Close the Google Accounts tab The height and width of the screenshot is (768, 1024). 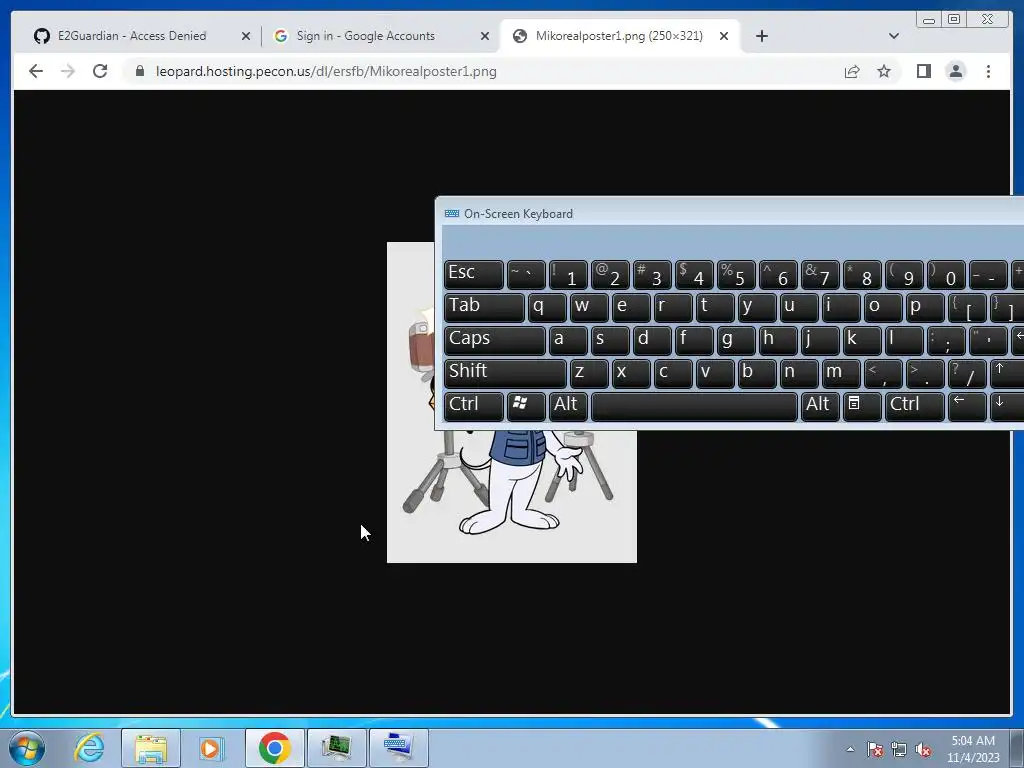[485, 36]
